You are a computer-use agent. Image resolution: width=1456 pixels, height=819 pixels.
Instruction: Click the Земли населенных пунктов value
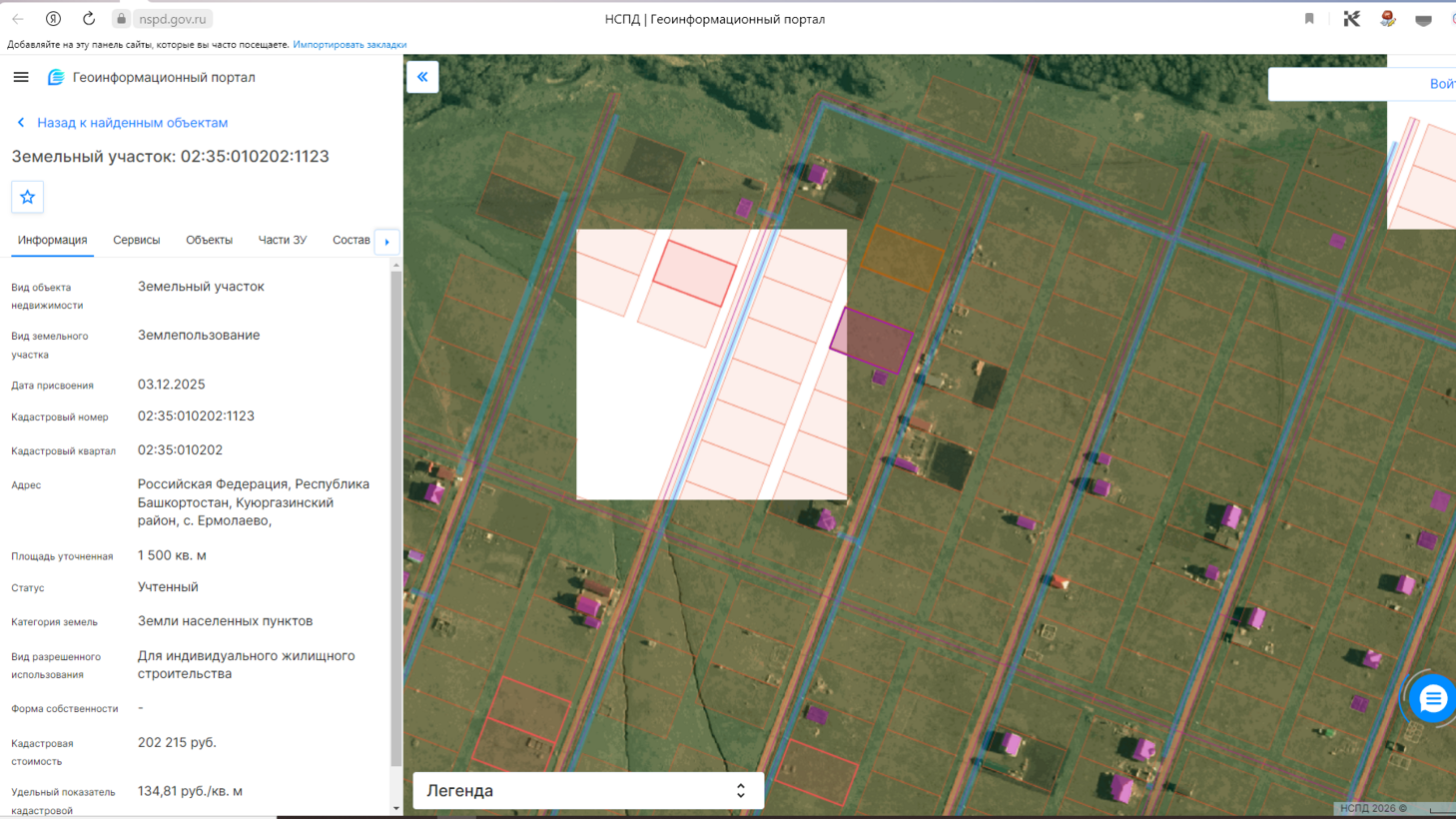(x=226, y=621)
